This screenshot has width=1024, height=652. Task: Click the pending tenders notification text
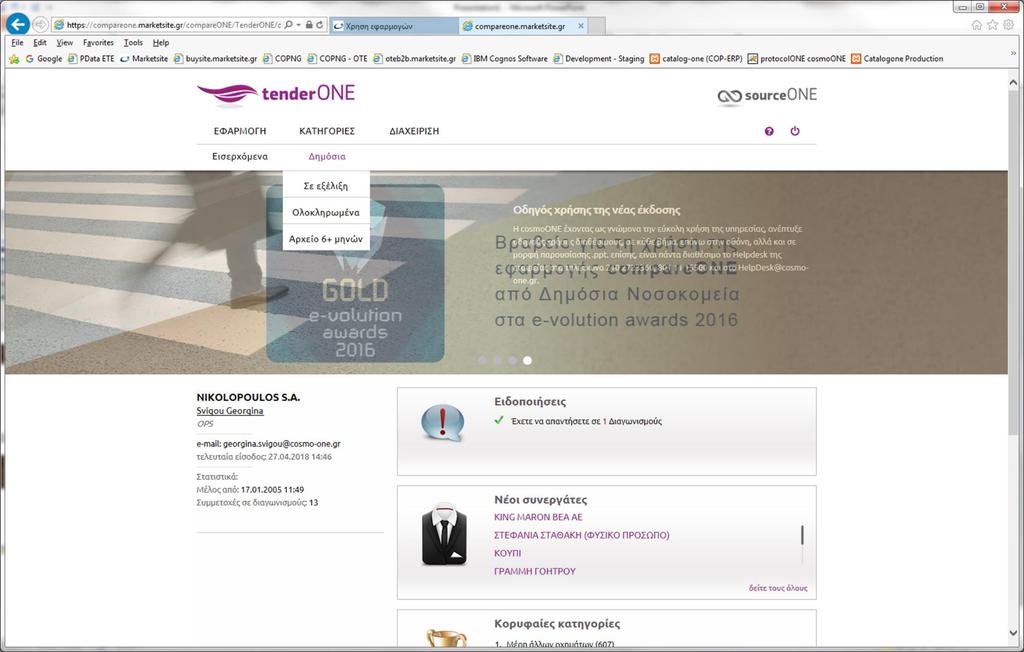coord(586,421)
